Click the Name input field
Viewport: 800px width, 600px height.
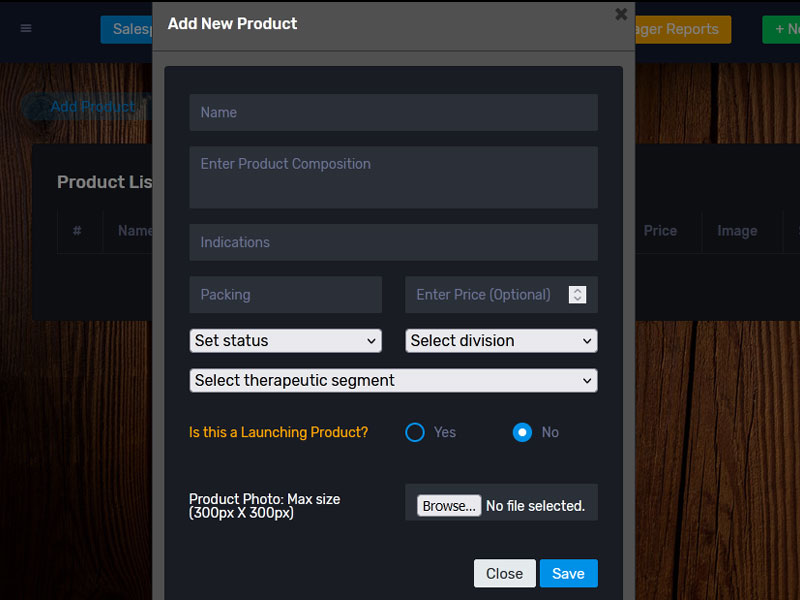point(393,113)
